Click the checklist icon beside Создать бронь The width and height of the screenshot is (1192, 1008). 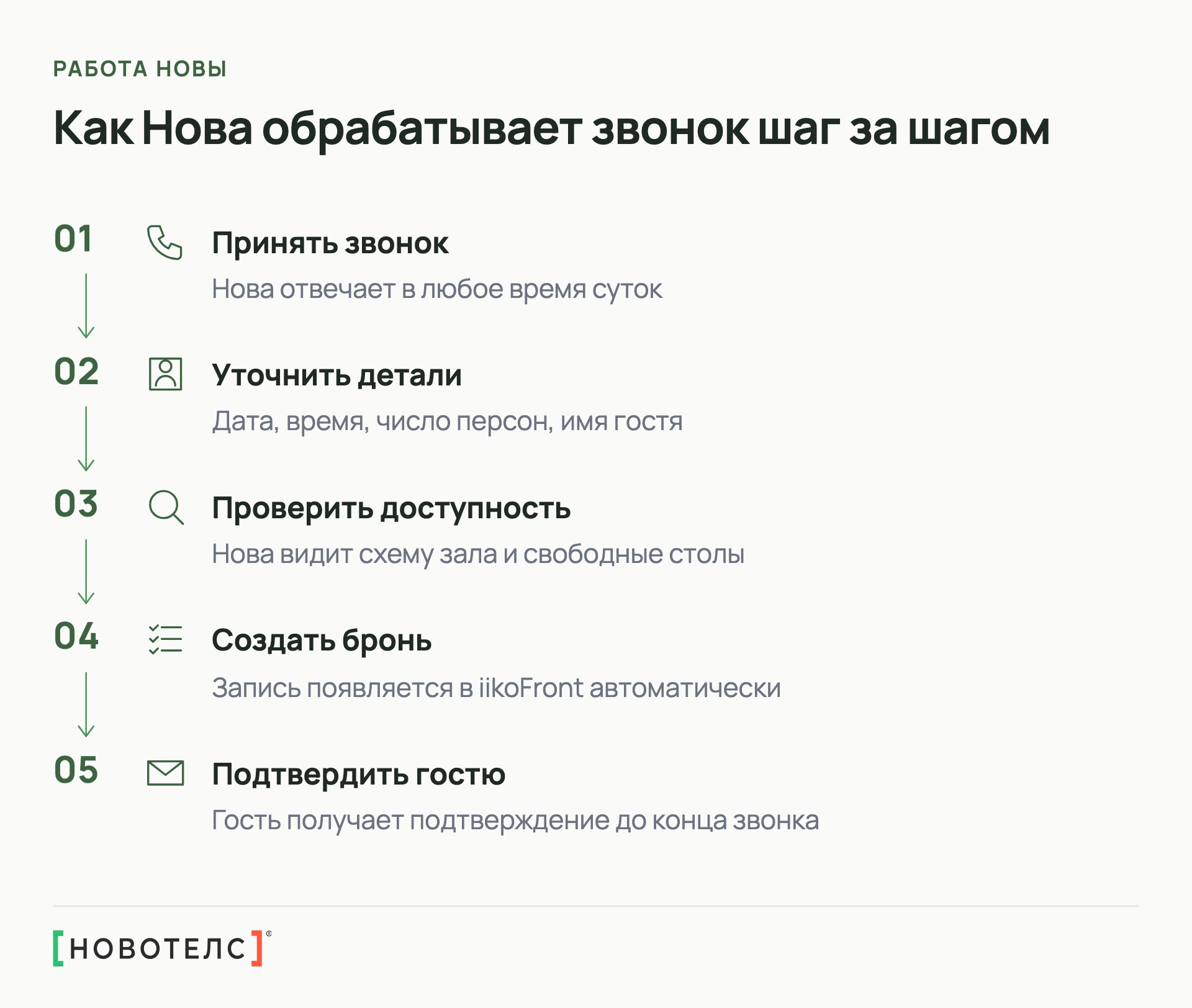[x=165, y=639]
